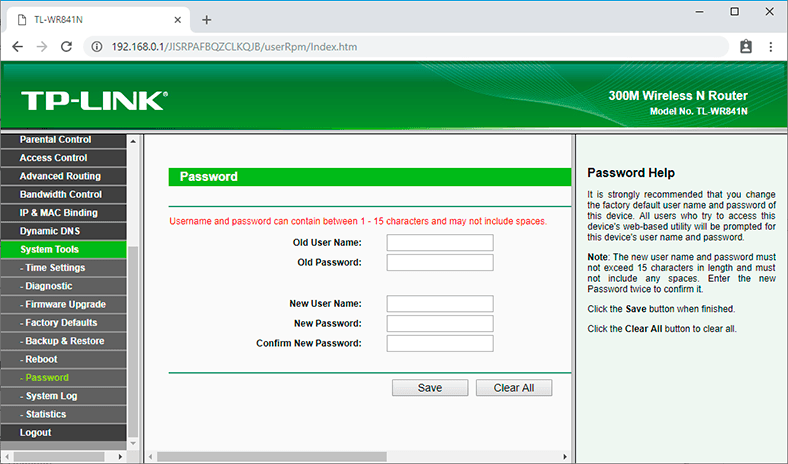This screenshot has height=464, width=788.
Task: Select the Password submenu
Action: coord(64,378)
